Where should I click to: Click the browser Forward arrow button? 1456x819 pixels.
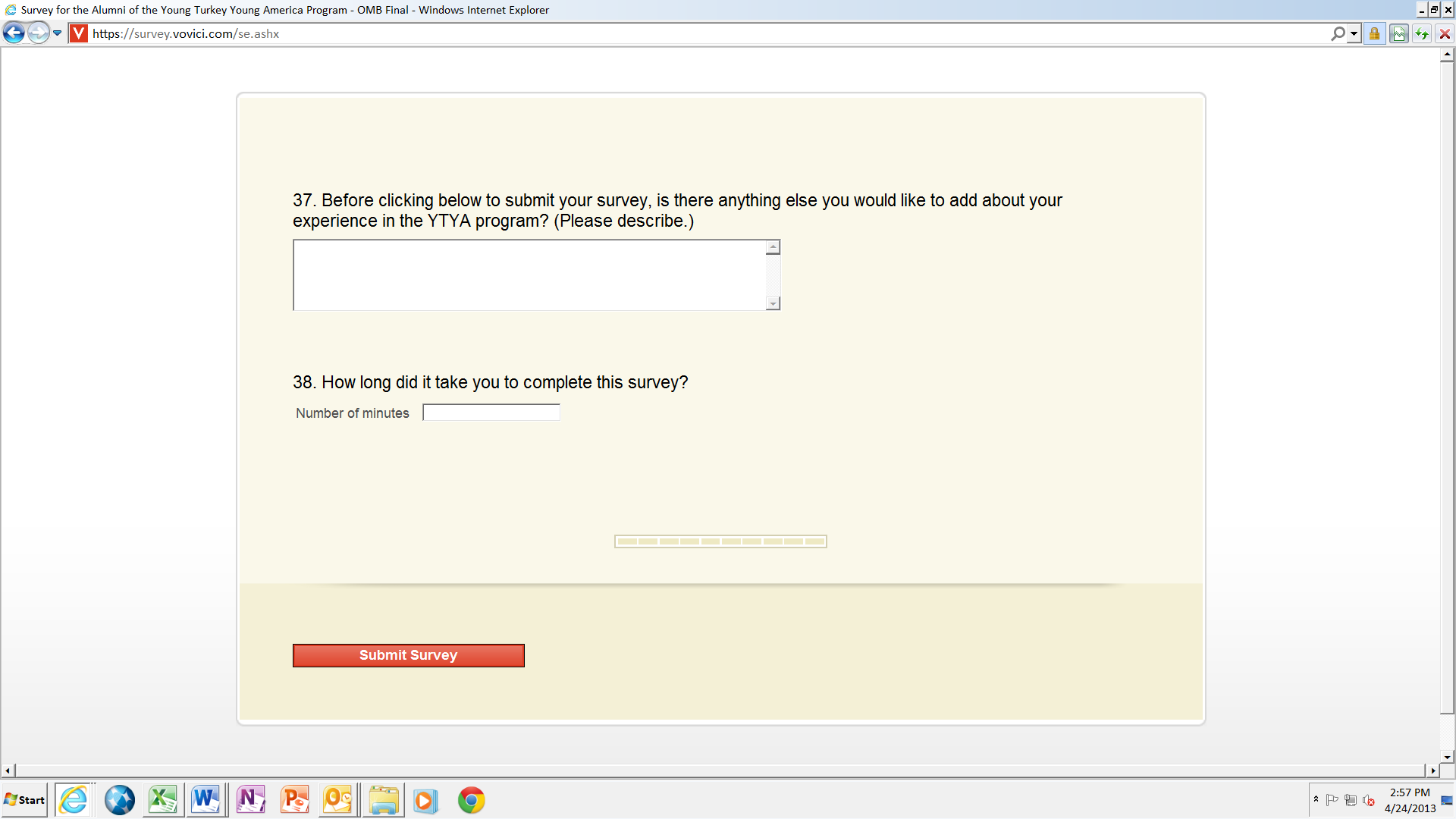(38, 33)
